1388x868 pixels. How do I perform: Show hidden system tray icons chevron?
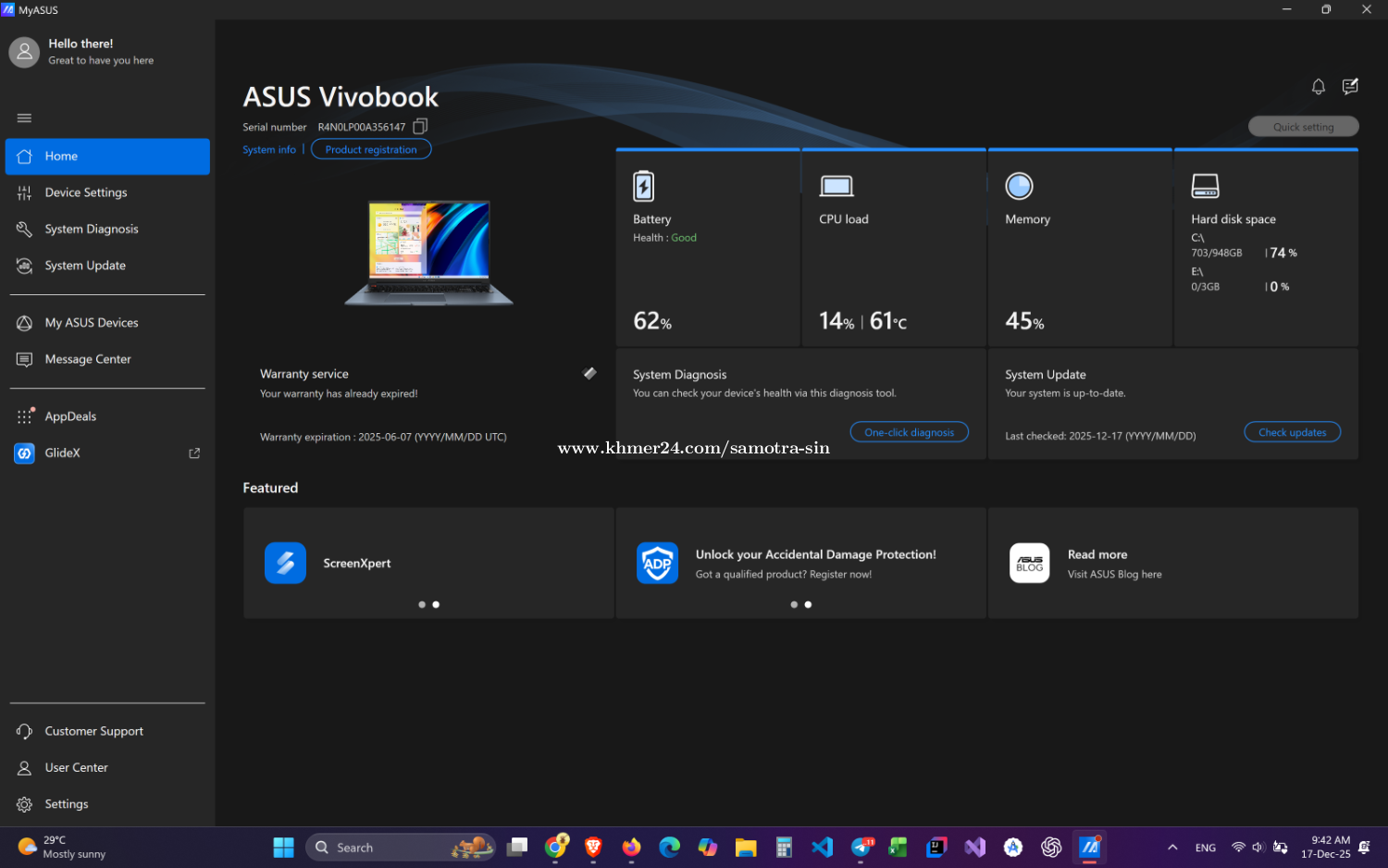pos(1172,848)
